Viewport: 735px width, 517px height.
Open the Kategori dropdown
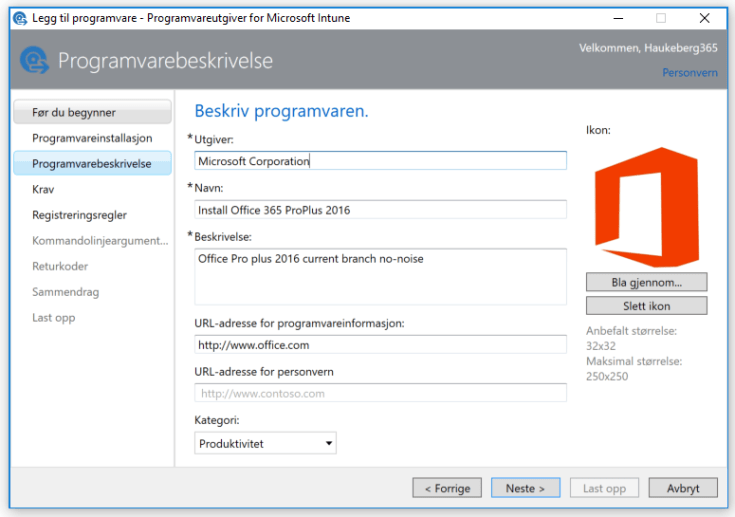(x=265, y=443)
